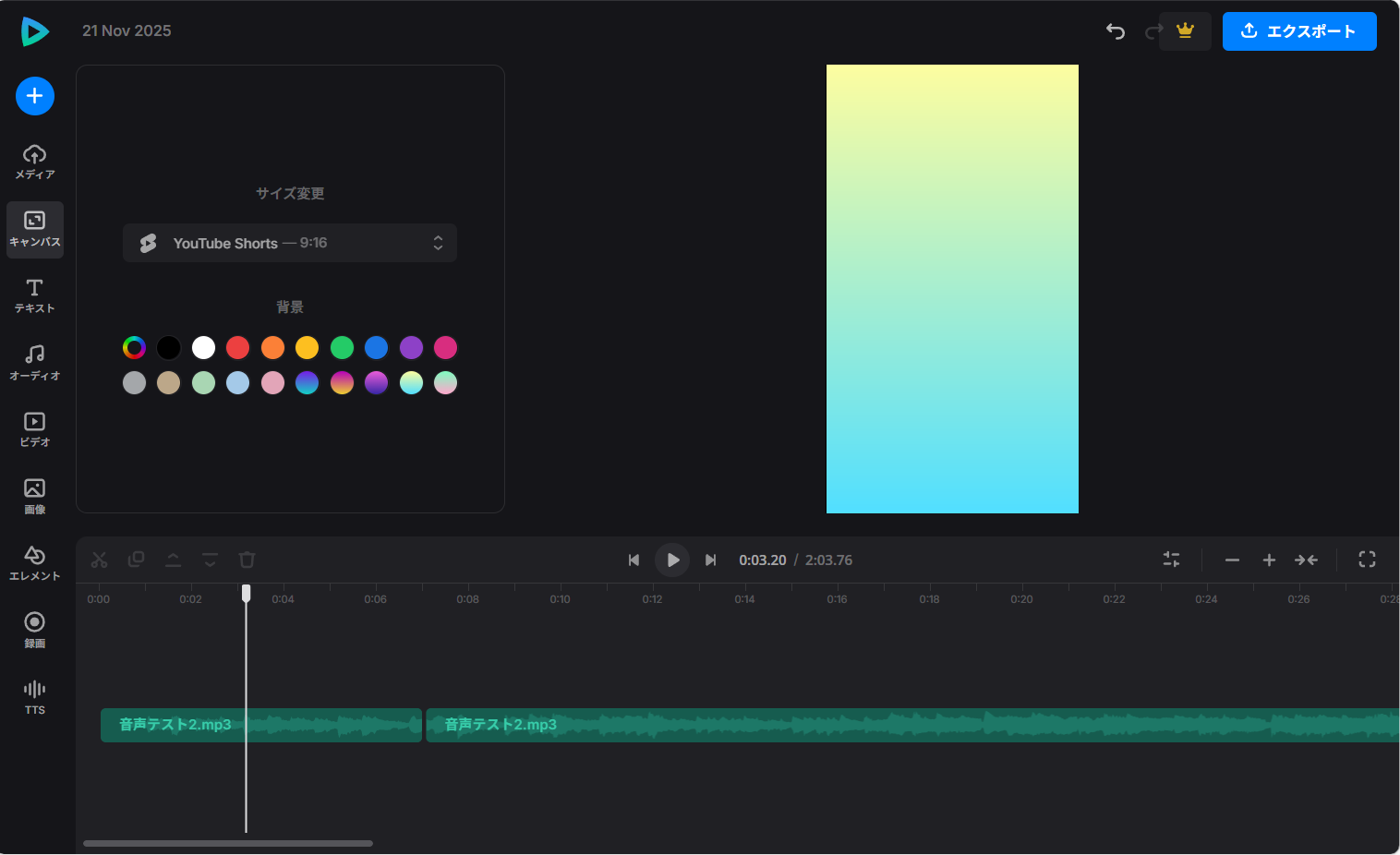The image size is (1400, 855).
Task: Click the playhead handle on the ruler
Action: (x=247, y=593)
